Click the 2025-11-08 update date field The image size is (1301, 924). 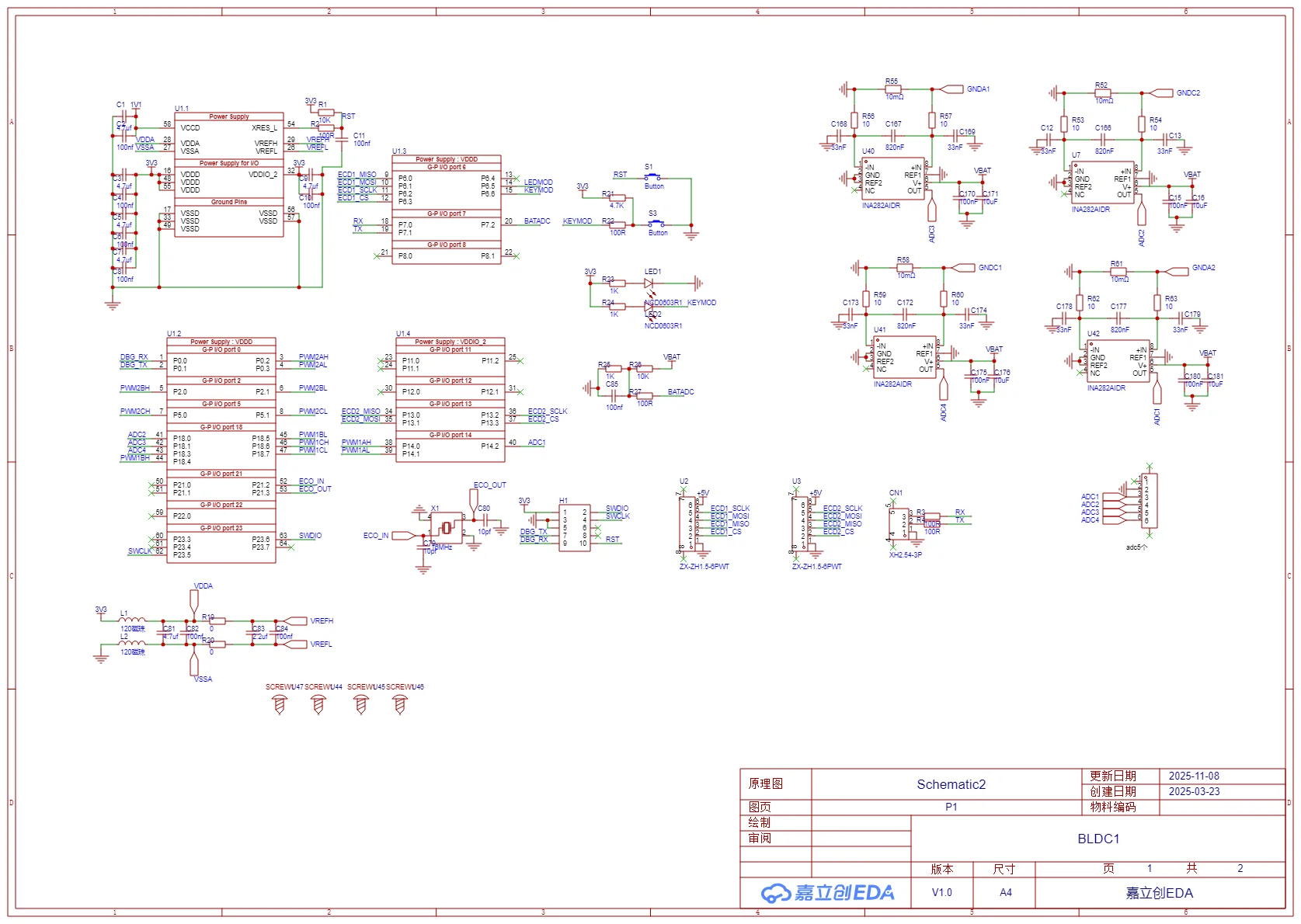pos(1194,776)
